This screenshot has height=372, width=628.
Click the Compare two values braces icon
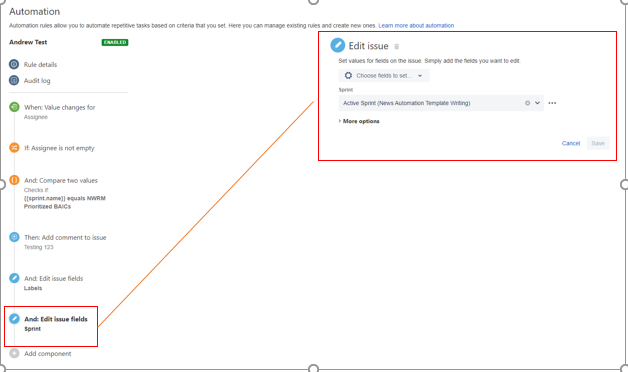click(x=14, y=180)
